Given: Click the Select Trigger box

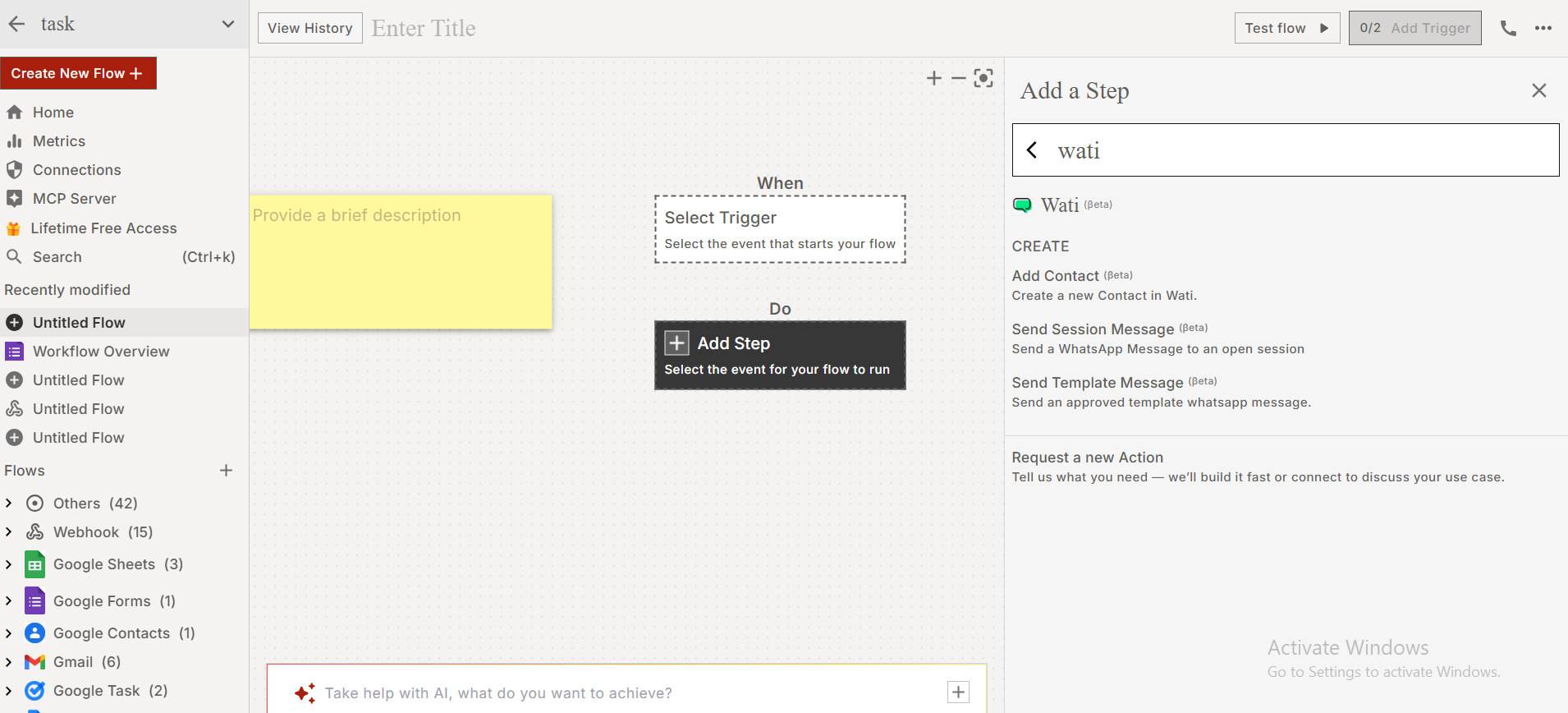Looking at the screenshot, I should [x=780, y=229].
